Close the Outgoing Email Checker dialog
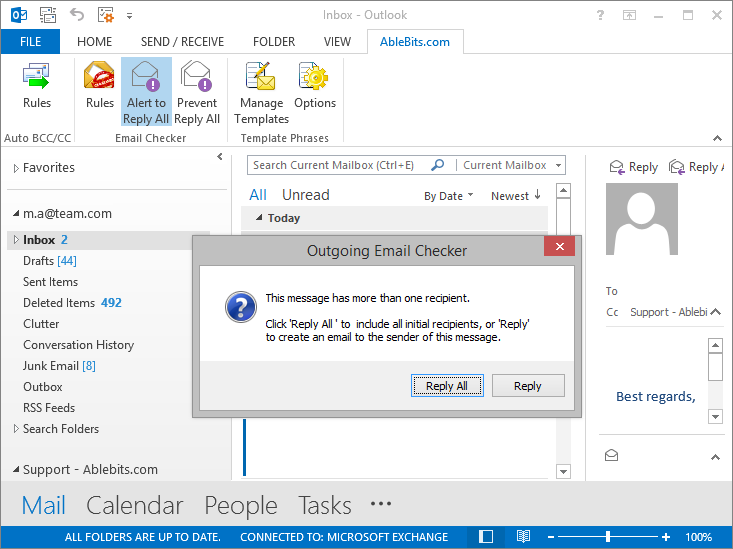The width and height of the screenshot is (733, 549). [x=559, y=246]
